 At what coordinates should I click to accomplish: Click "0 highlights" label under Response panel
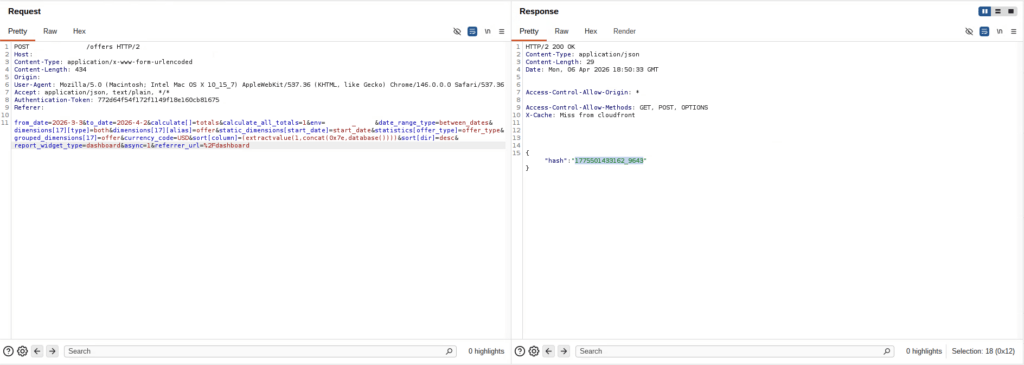(x=924, y=351)
